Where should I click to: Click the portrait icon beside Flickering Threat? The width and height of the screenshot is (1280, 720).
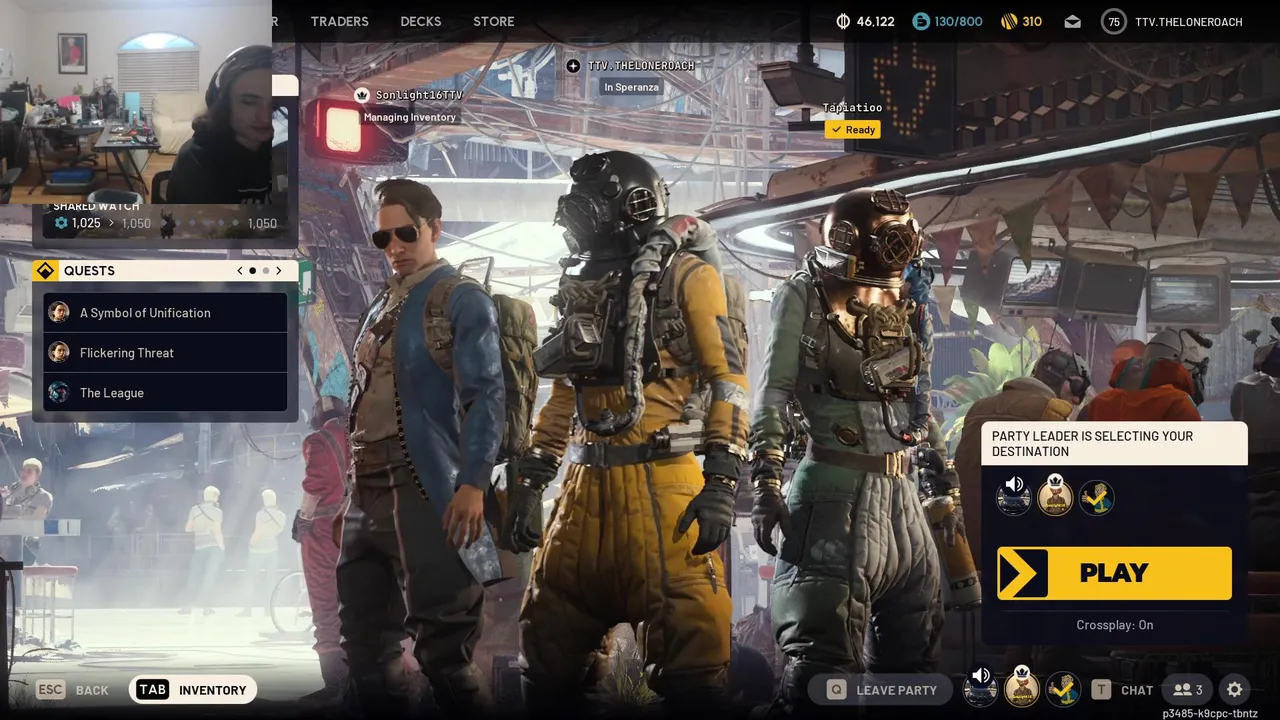coord(59,353)
